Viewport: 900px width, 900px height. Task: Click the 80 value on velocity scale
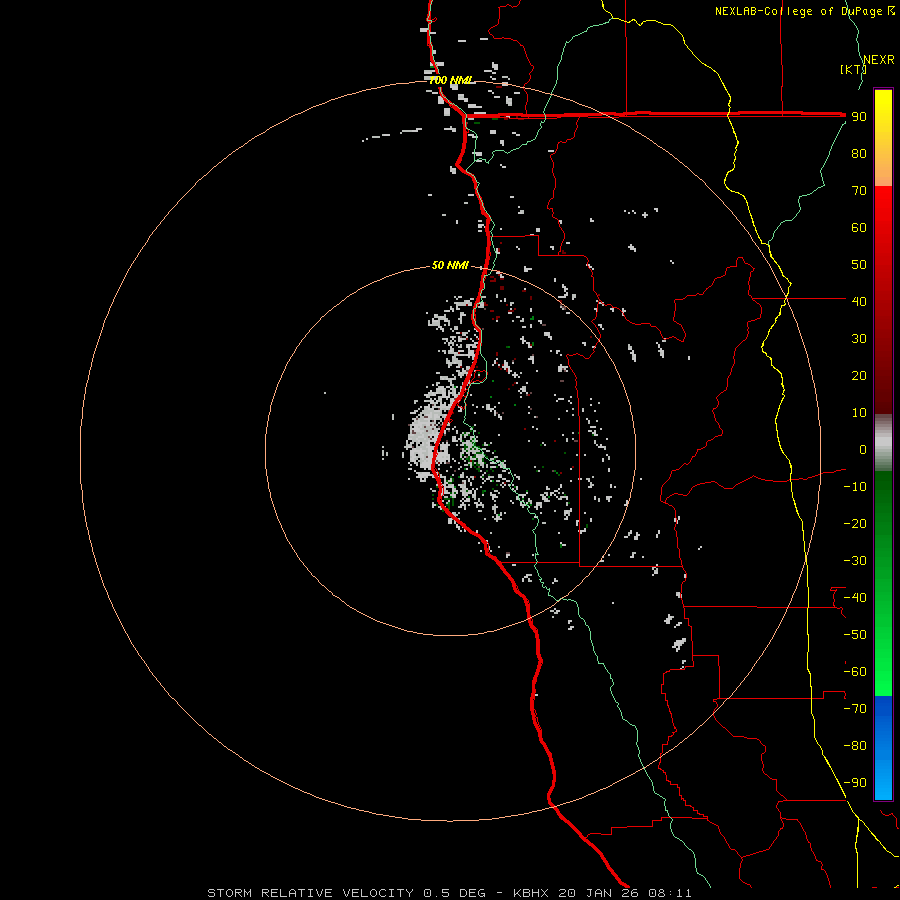(x=859, y=153)
